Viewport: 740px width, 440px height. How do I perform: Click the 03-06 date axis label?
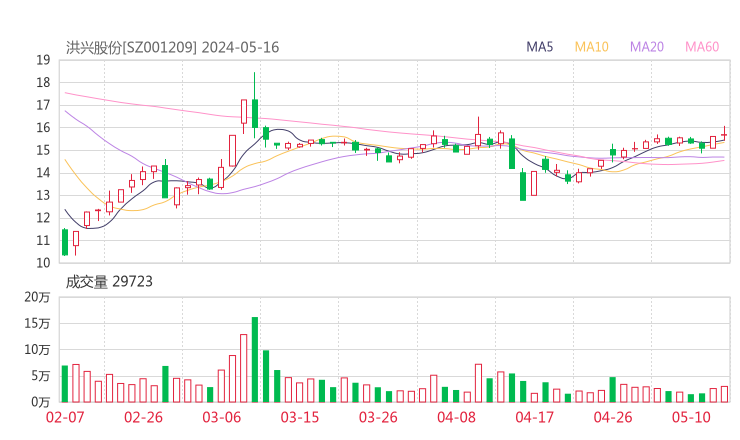pos(221,417)
